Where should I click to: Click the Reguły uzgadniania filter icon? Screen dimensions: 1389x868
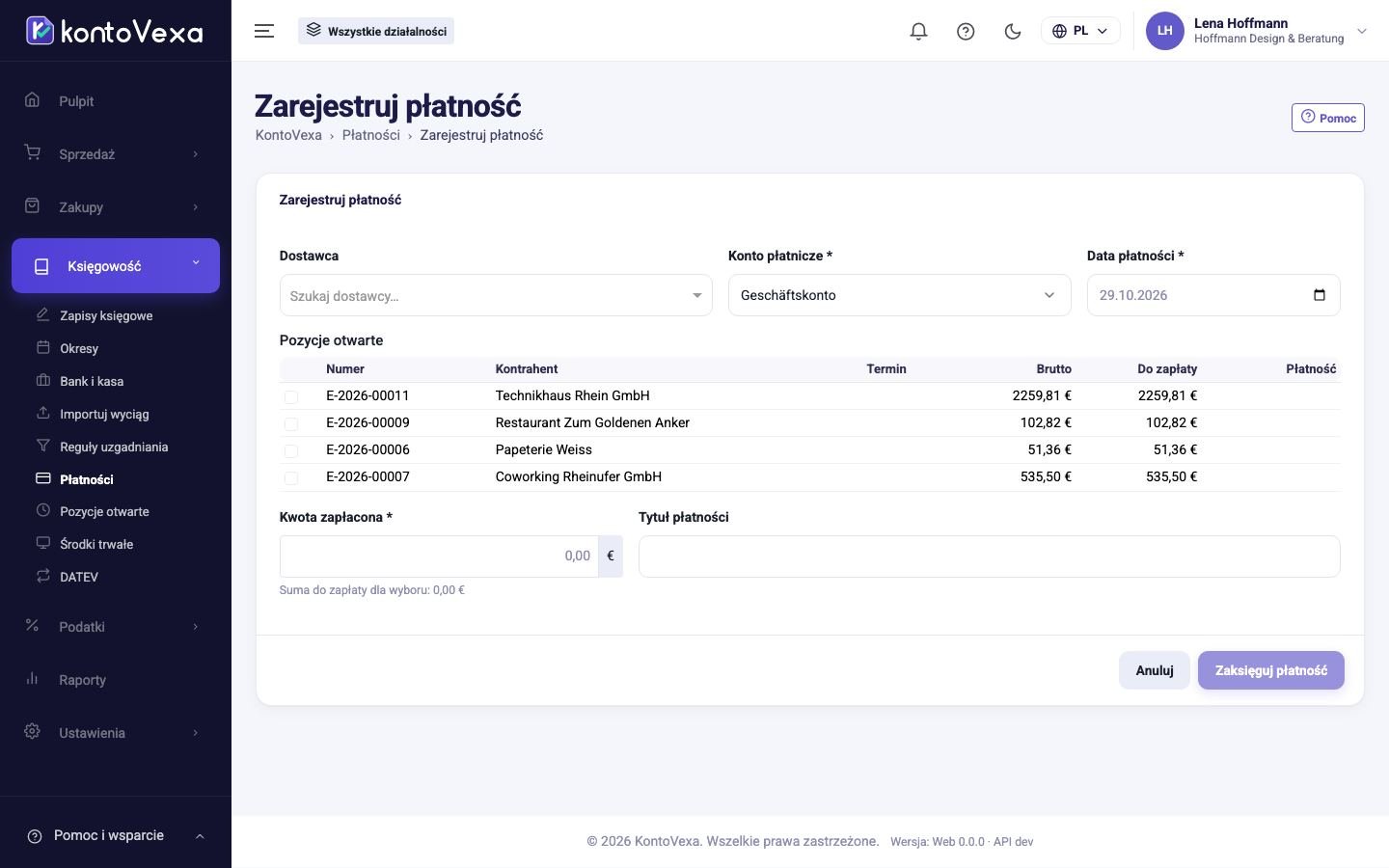[43, 446]
